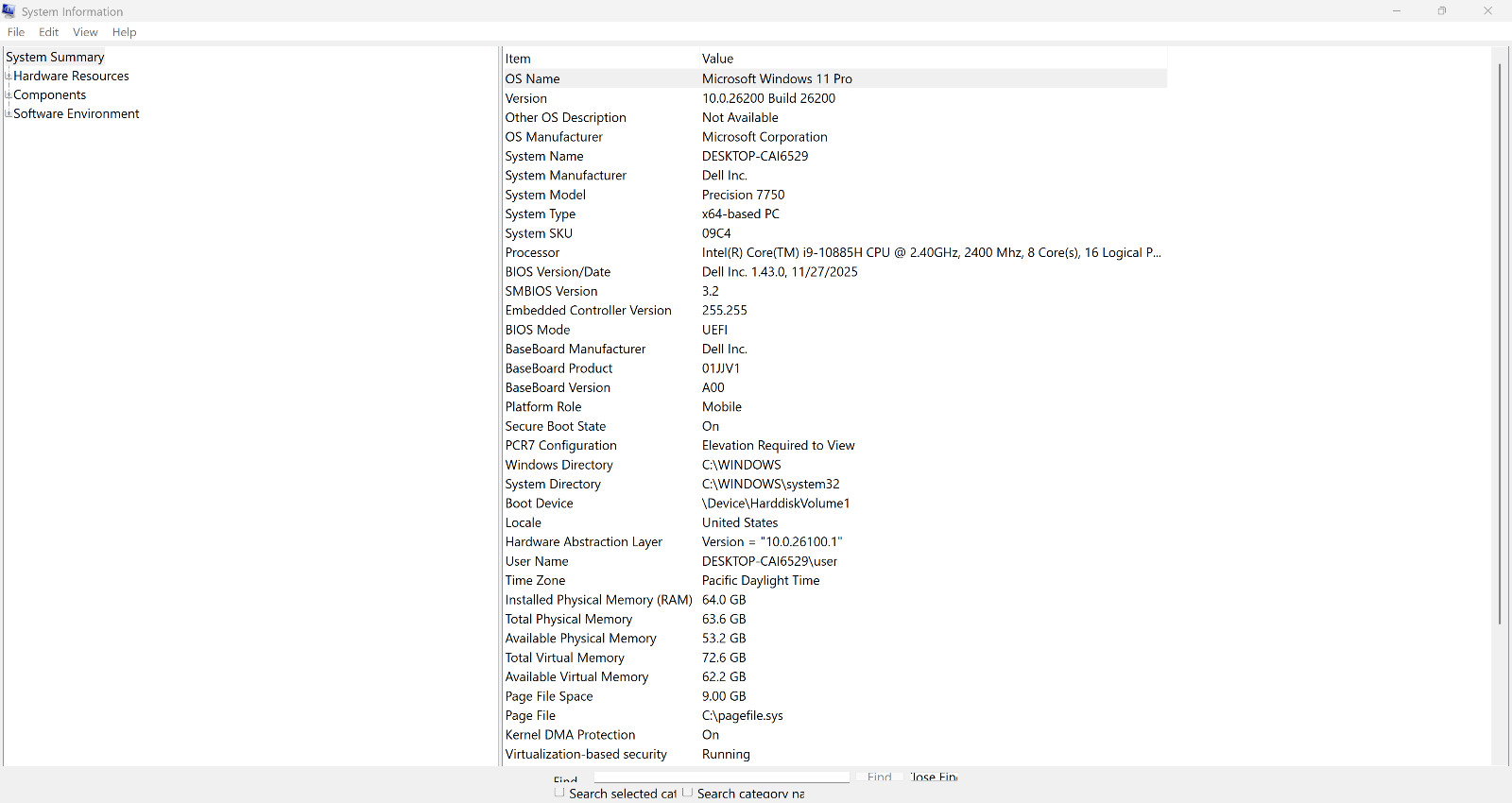Select the Page File Space row
1512x803 pixels.
[x=835, y=696]
